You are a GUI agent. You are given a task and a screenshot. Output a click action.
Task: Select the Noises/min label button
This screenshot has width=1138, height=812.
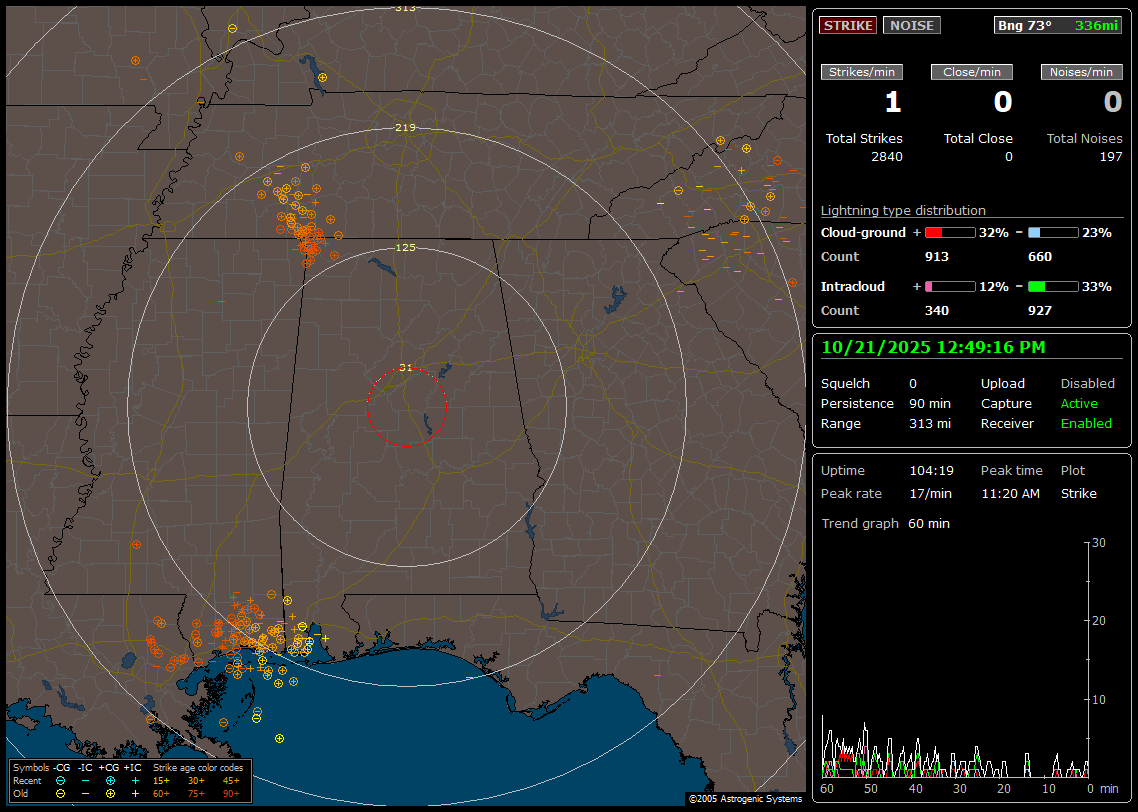pyautogui.click(x=1081, y=72)
